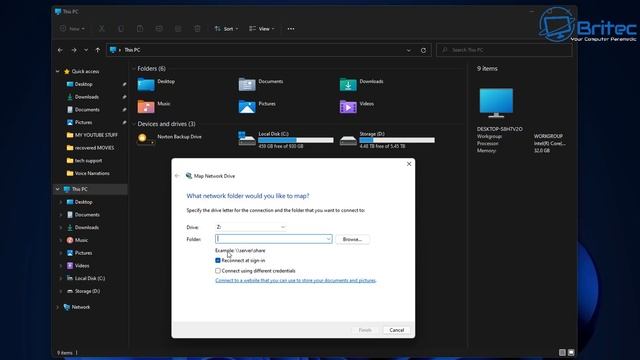Expand Network in the sidebar
Image resolution: width=640 pixels, height=360 pixels.
click(58, 307)
